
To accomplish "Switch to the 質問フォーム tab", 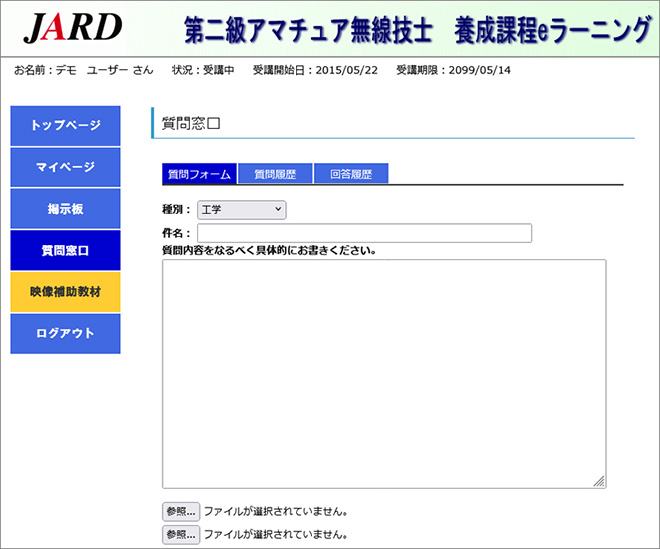I will point(199,174).
